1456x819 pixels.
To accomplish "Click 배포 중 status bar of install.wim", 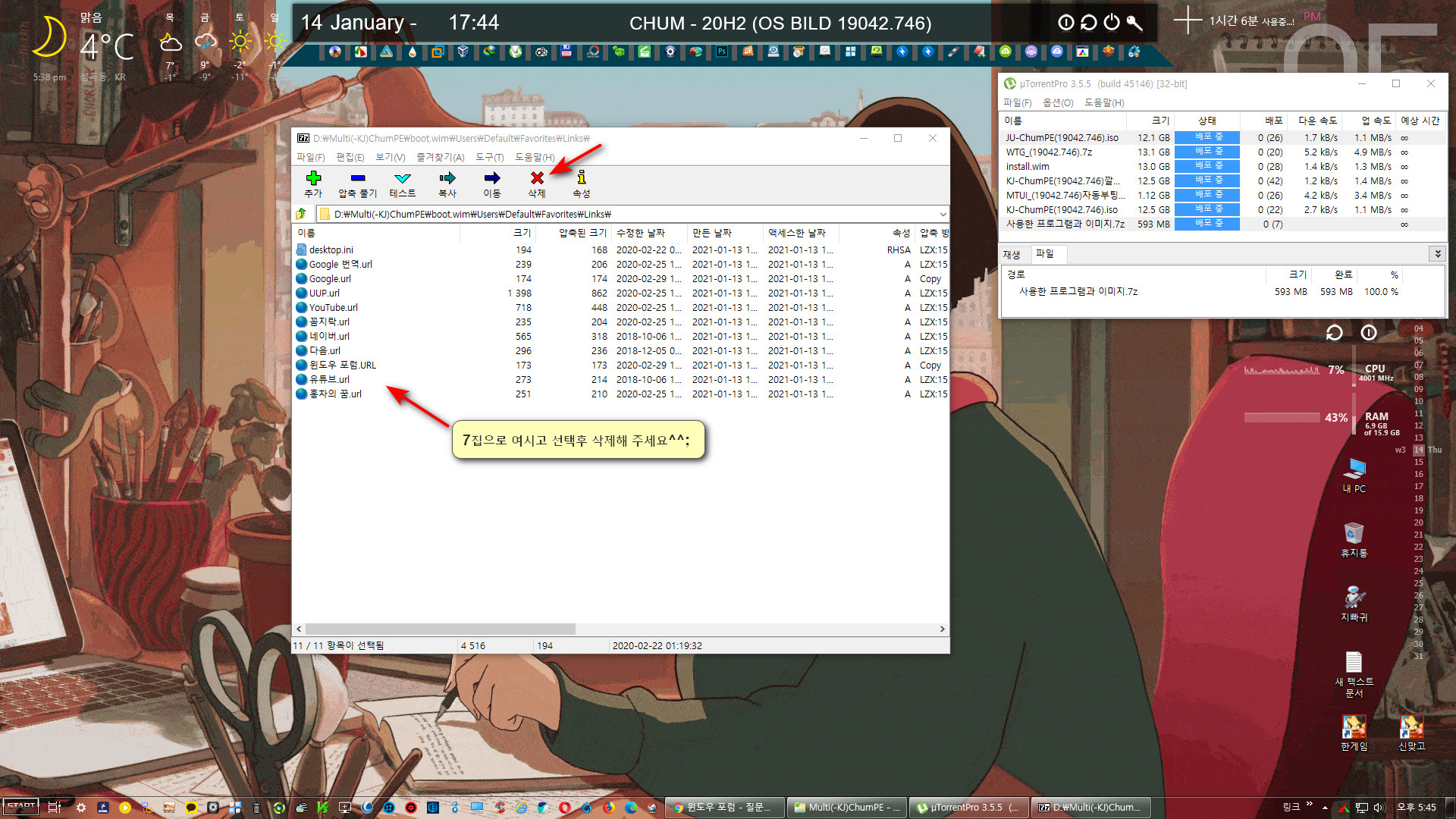I will tap(1207, 166).
